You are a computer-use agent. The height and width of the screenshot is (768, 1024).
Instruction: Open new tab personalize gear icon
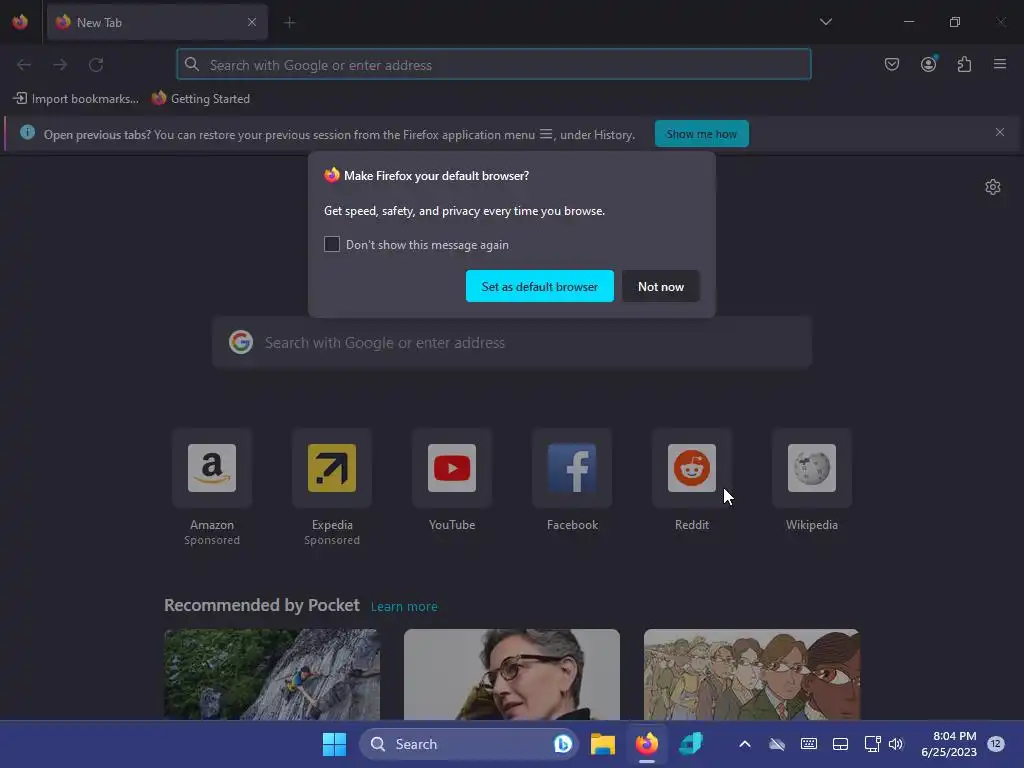993,187
